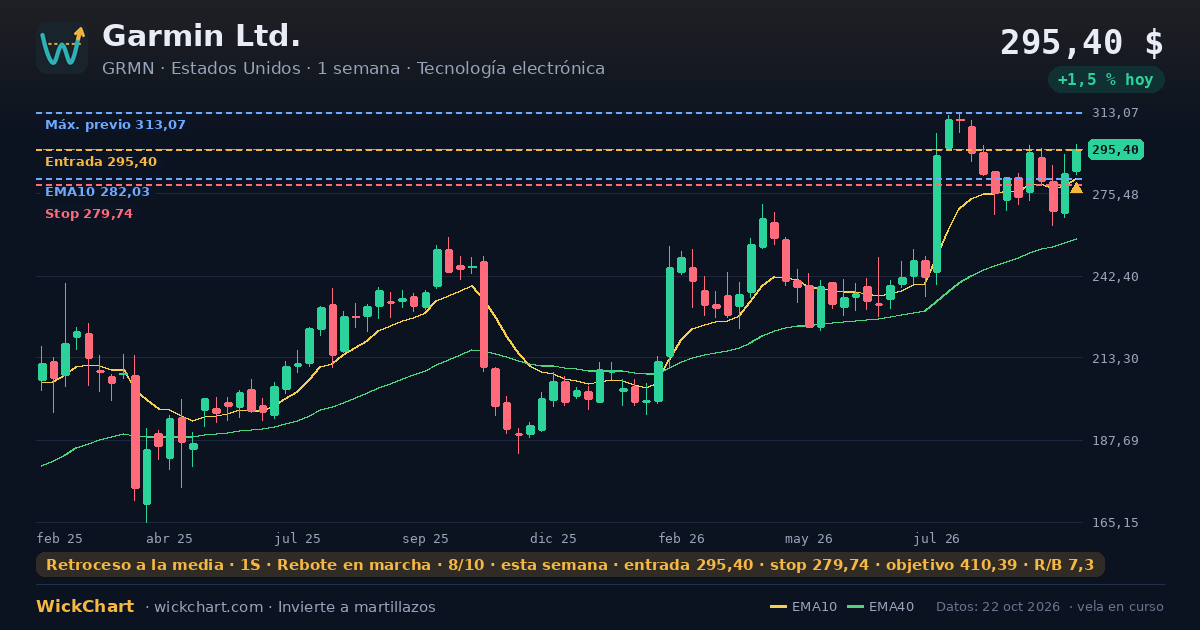Click the subtitle with GRMN ticker details
This screenshot has width=1200, height=630.
click(353, 69)
